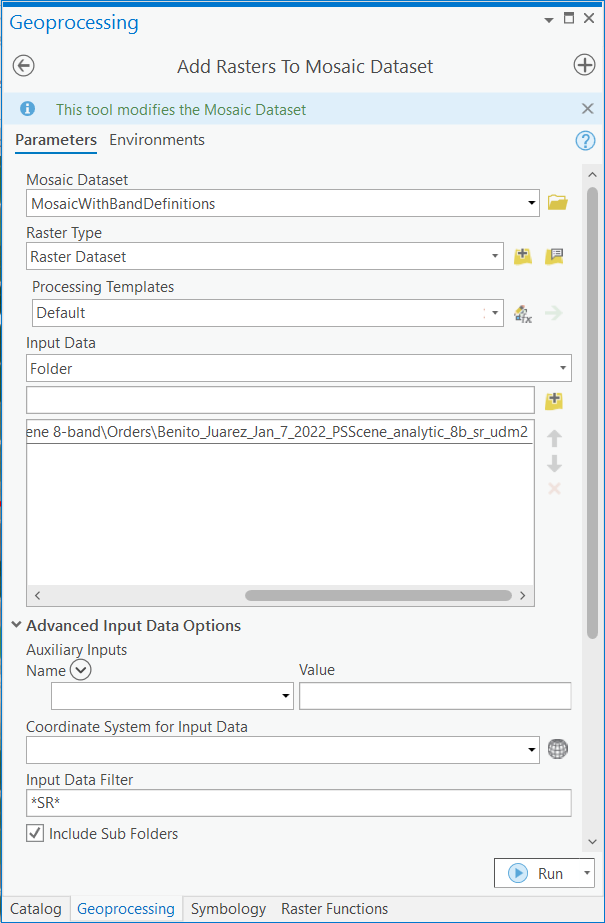605x923 pixels.
Task: Select coordinate system using globe icon
Action: pyautogui.click(x=558, y=749)
